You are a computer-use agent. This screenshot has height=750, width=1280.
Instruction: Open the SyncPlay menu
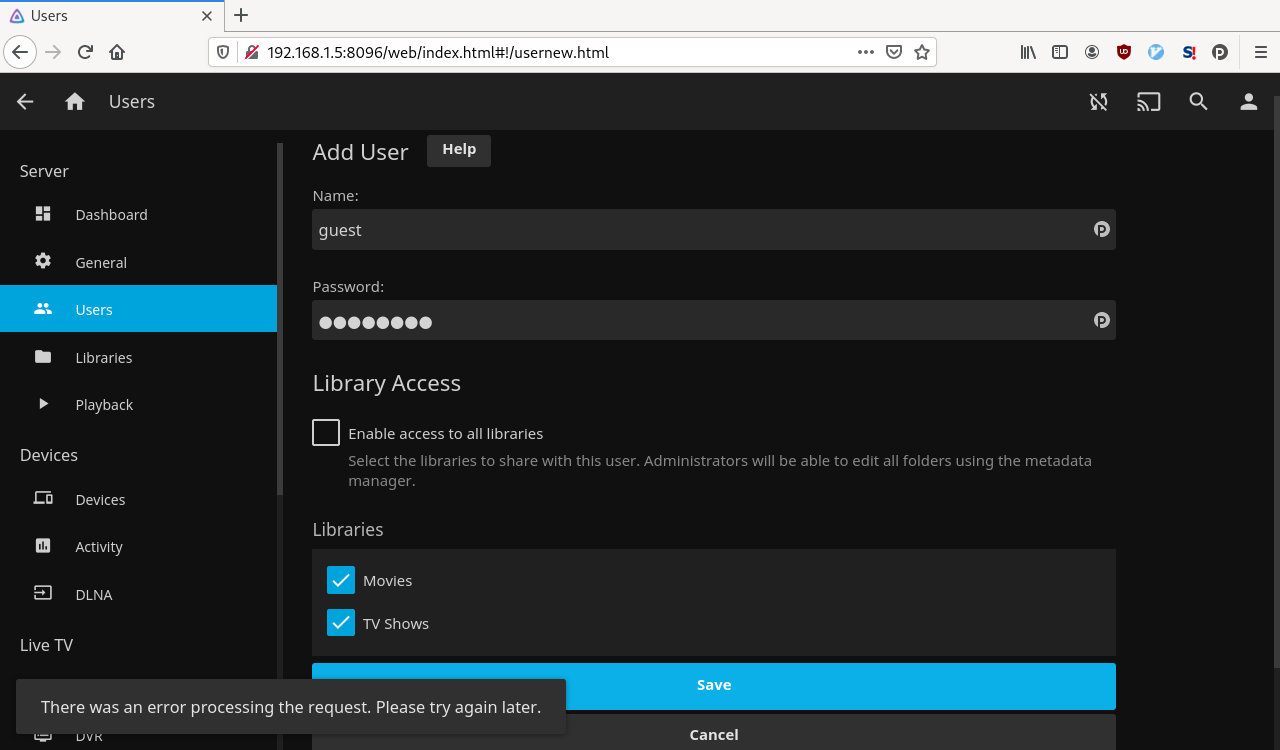coord(1098,101)
